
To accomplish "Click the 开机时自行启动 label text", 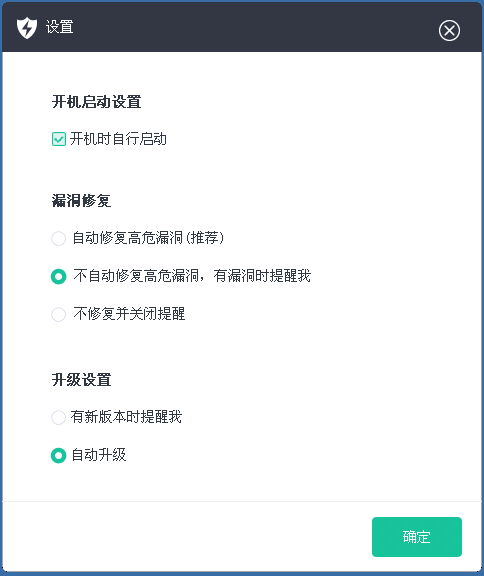I will pos(118,139).
